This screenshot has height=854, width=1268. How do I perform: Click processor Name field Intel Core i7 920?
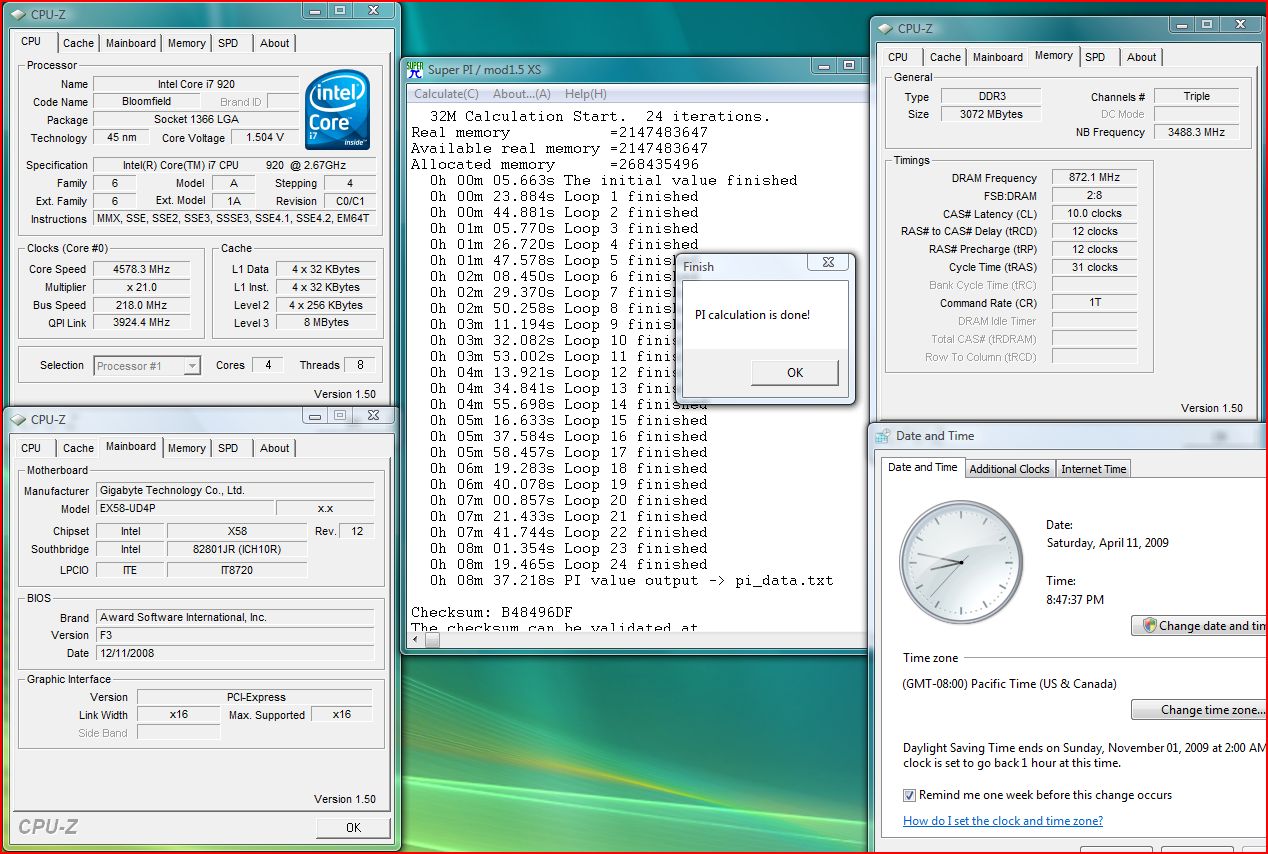click(196, 84)
